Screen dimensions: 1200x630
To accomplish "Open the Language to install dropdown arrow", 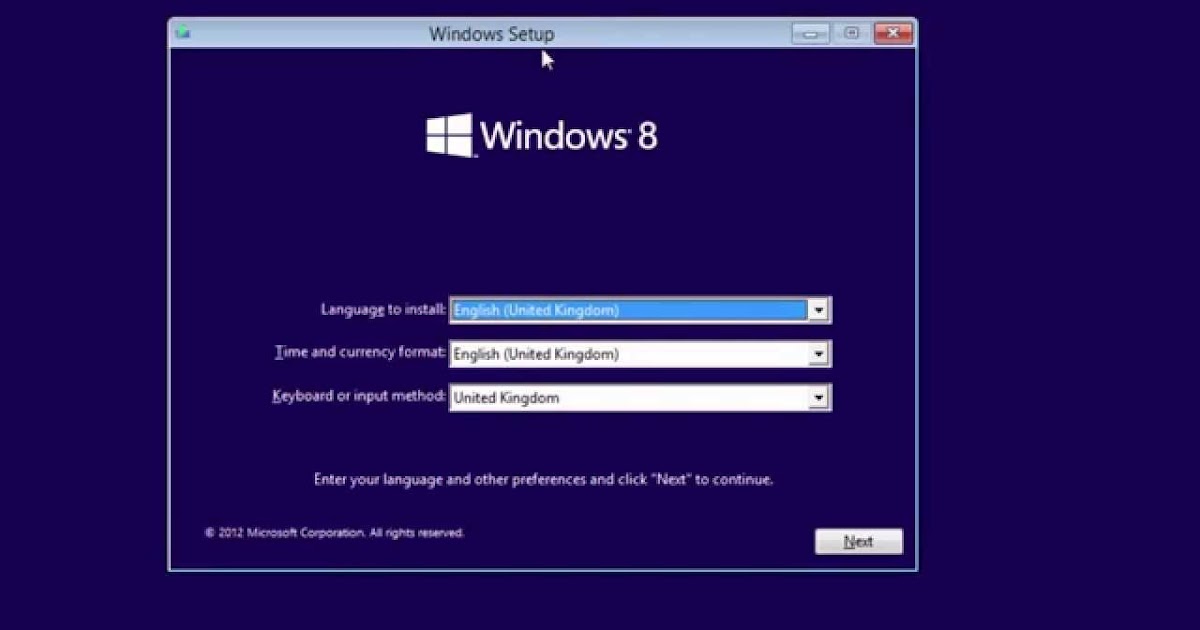I will click(819, 310).
